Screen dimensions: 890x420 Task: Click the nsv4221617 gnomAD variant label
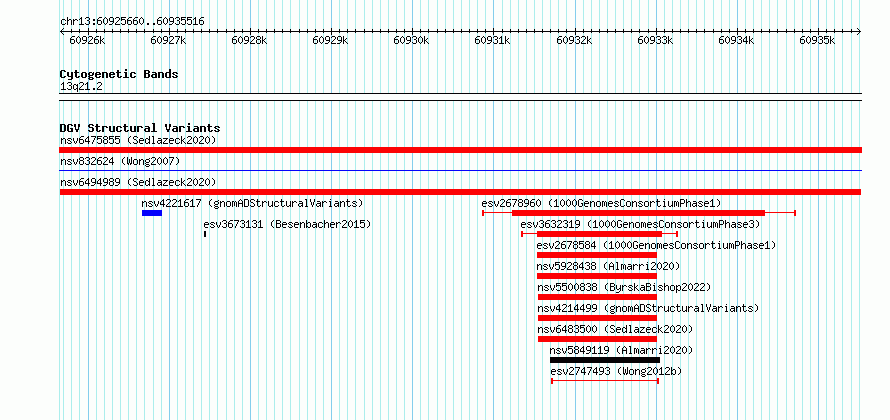[252, 203]
